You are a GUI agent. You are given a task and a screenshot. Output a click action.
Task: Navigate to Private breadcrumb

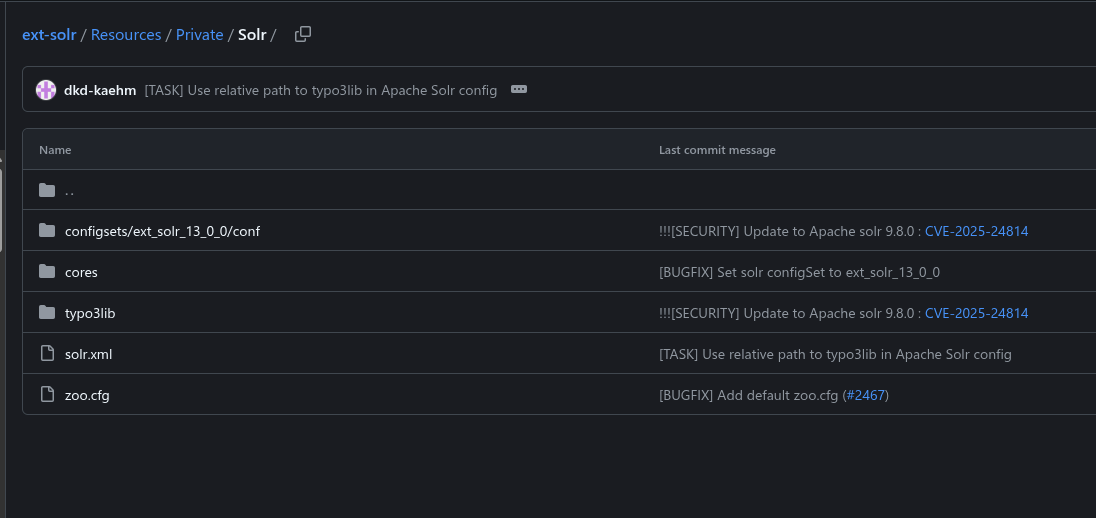(x=199, y=34)
